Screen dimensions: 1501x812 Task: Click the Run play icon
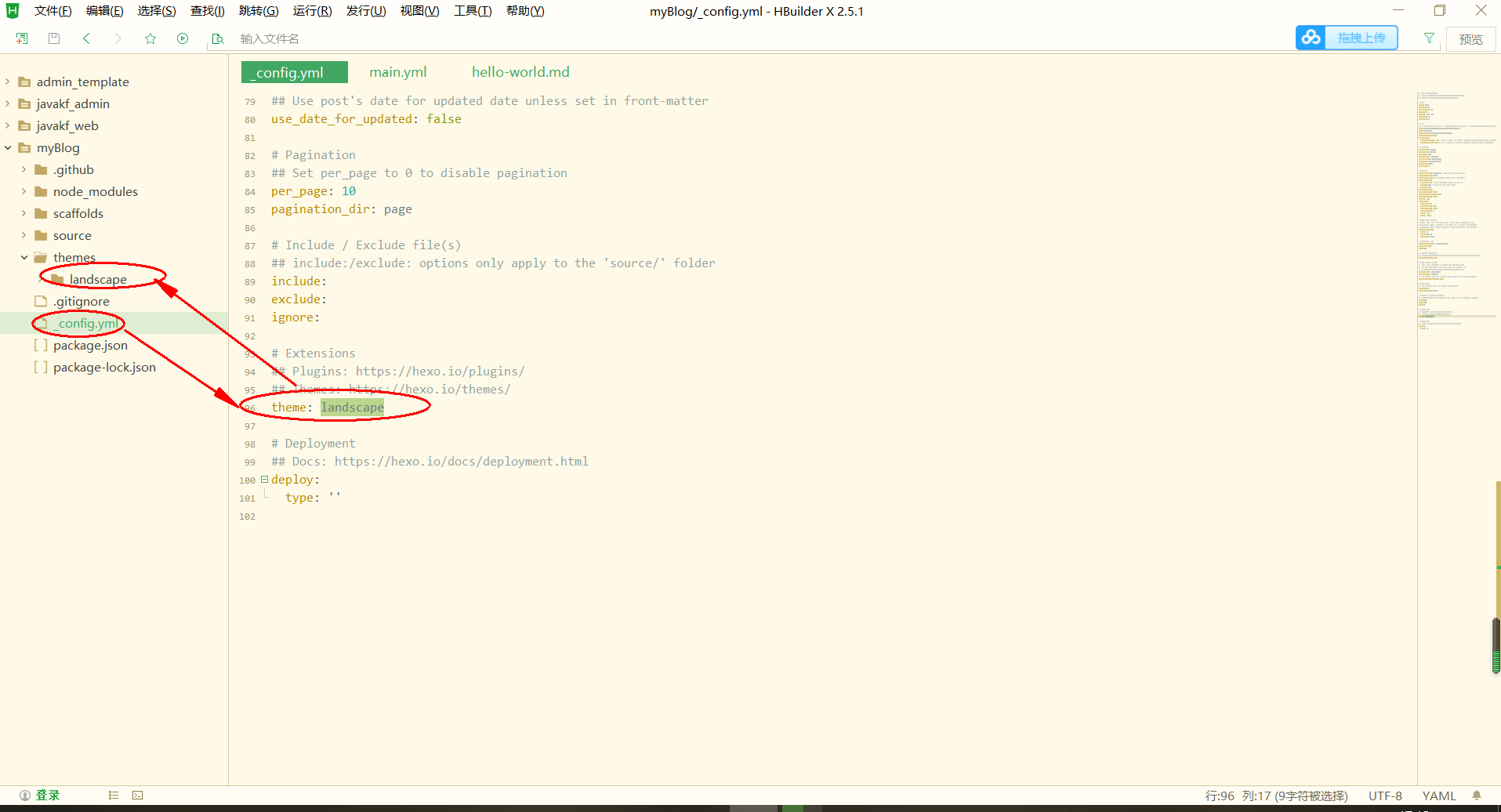(183, 38)
